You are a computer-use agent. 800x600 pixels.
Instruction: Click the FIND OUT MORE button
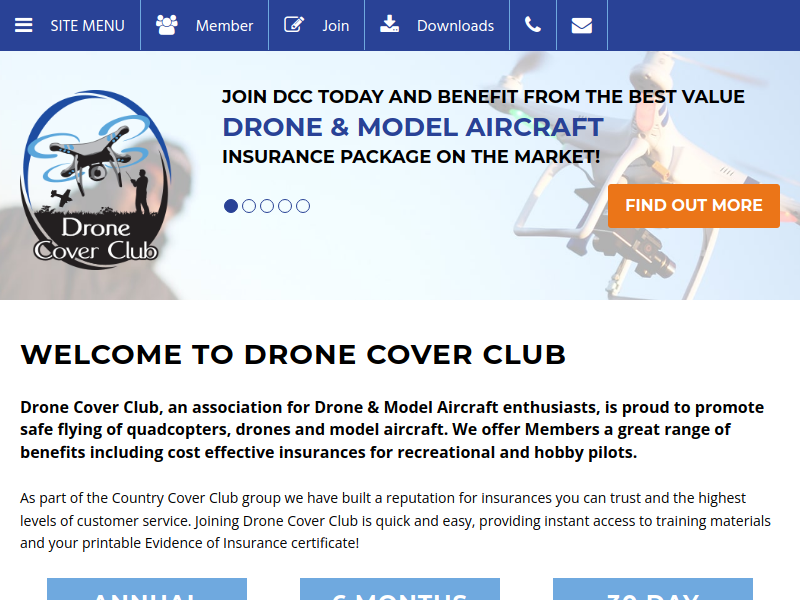(x=694, y=206)
